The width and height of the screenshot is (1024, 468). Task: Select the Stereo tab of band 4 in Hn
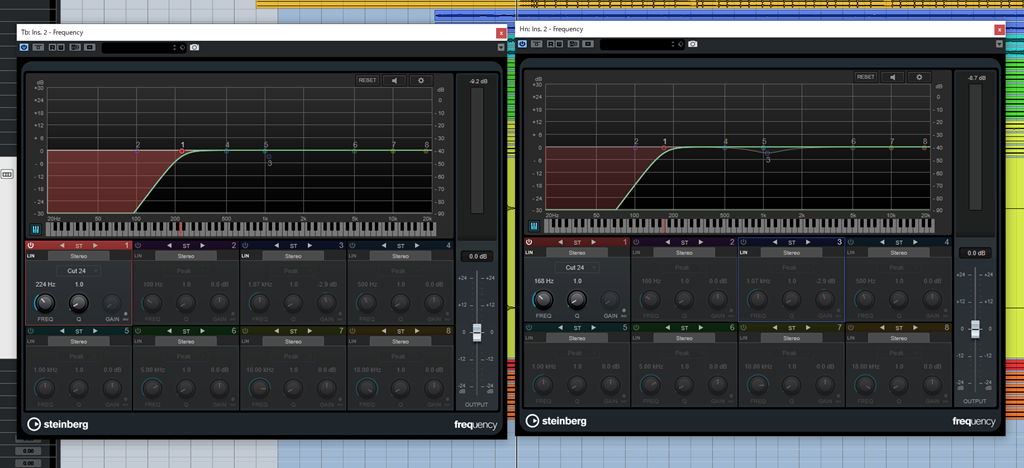(898, 256)
